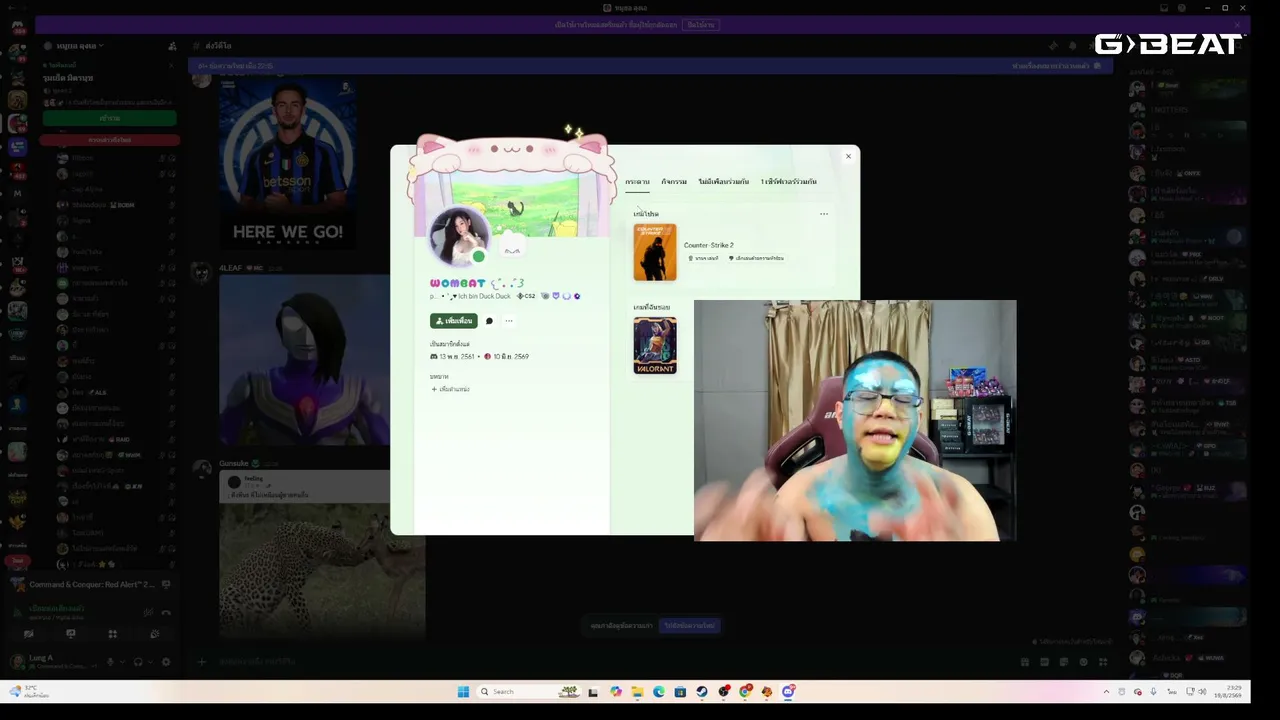Open the Valorant game cover thumbnail
Viewport: 1280px width, 720px height.
[x=655, y=346]
